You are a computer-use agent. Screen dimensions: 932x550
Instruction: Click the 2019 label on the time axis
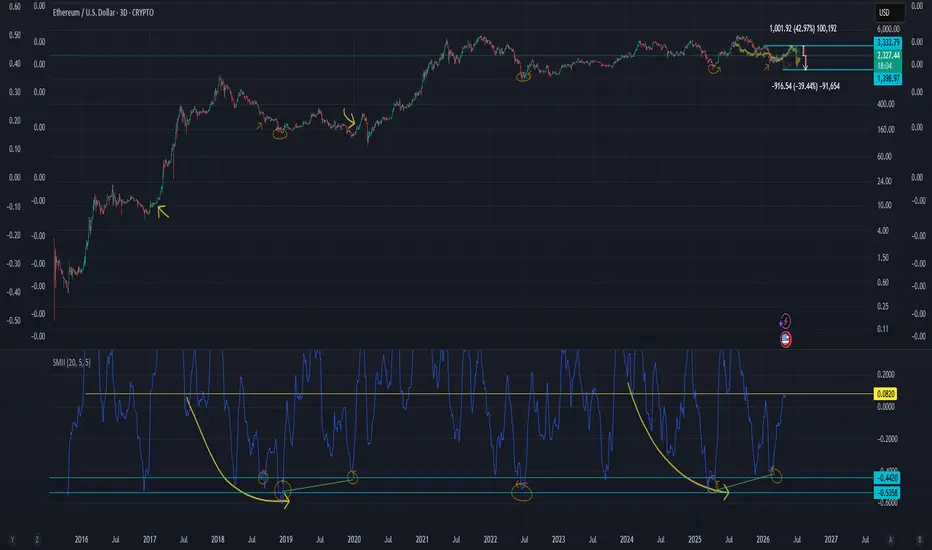coord(286,539)
